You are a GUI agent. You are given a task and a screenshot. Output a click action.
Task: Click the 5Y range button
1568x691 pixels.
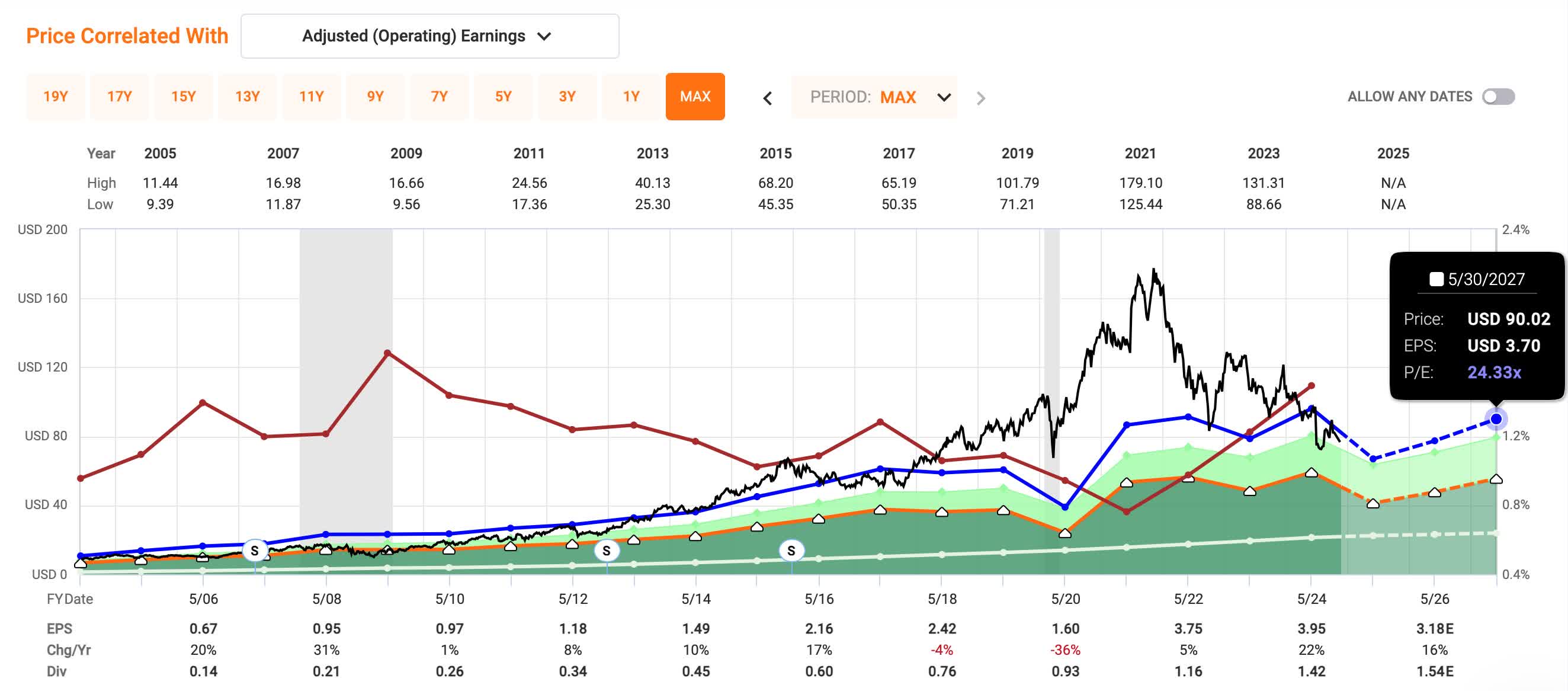504,96
